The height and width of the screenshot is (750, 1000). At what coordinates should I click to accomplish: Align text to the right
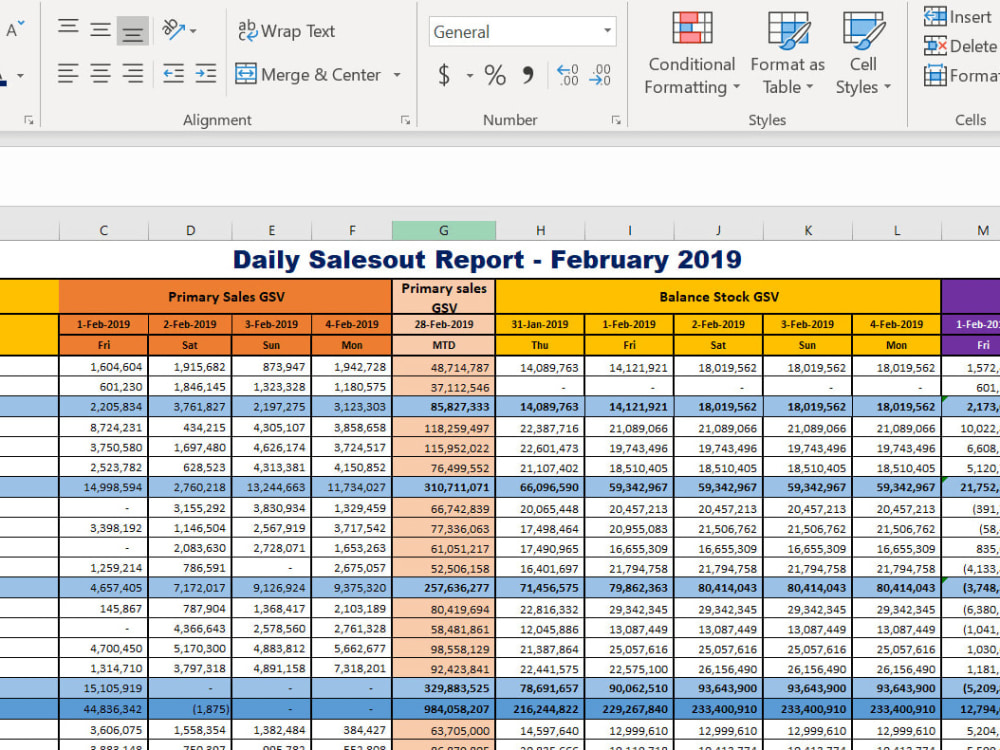[133, 74]
